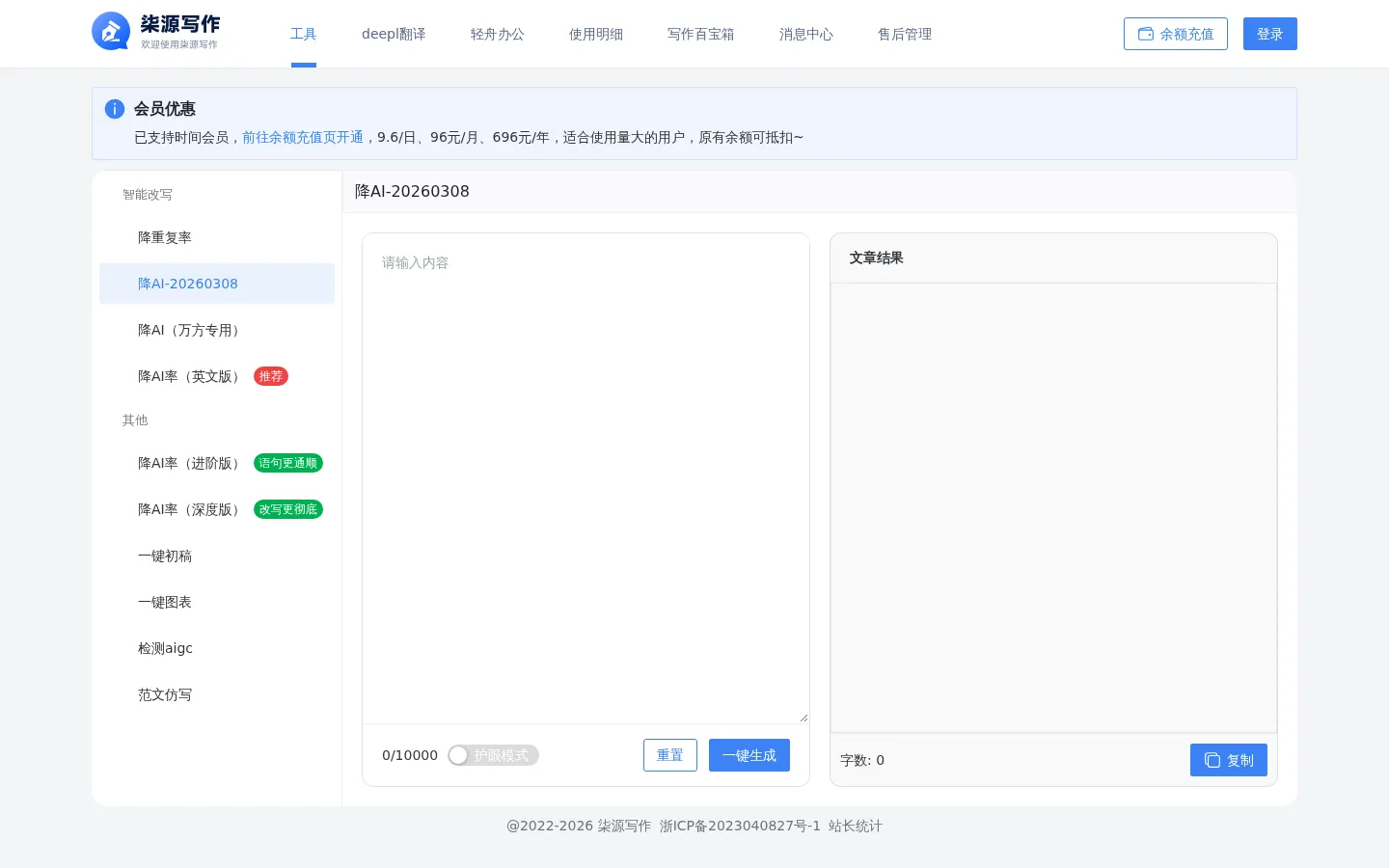This screenshot has height=868, width=1389.
Task: Click the 站长统计 footer link
Action: 856,826
